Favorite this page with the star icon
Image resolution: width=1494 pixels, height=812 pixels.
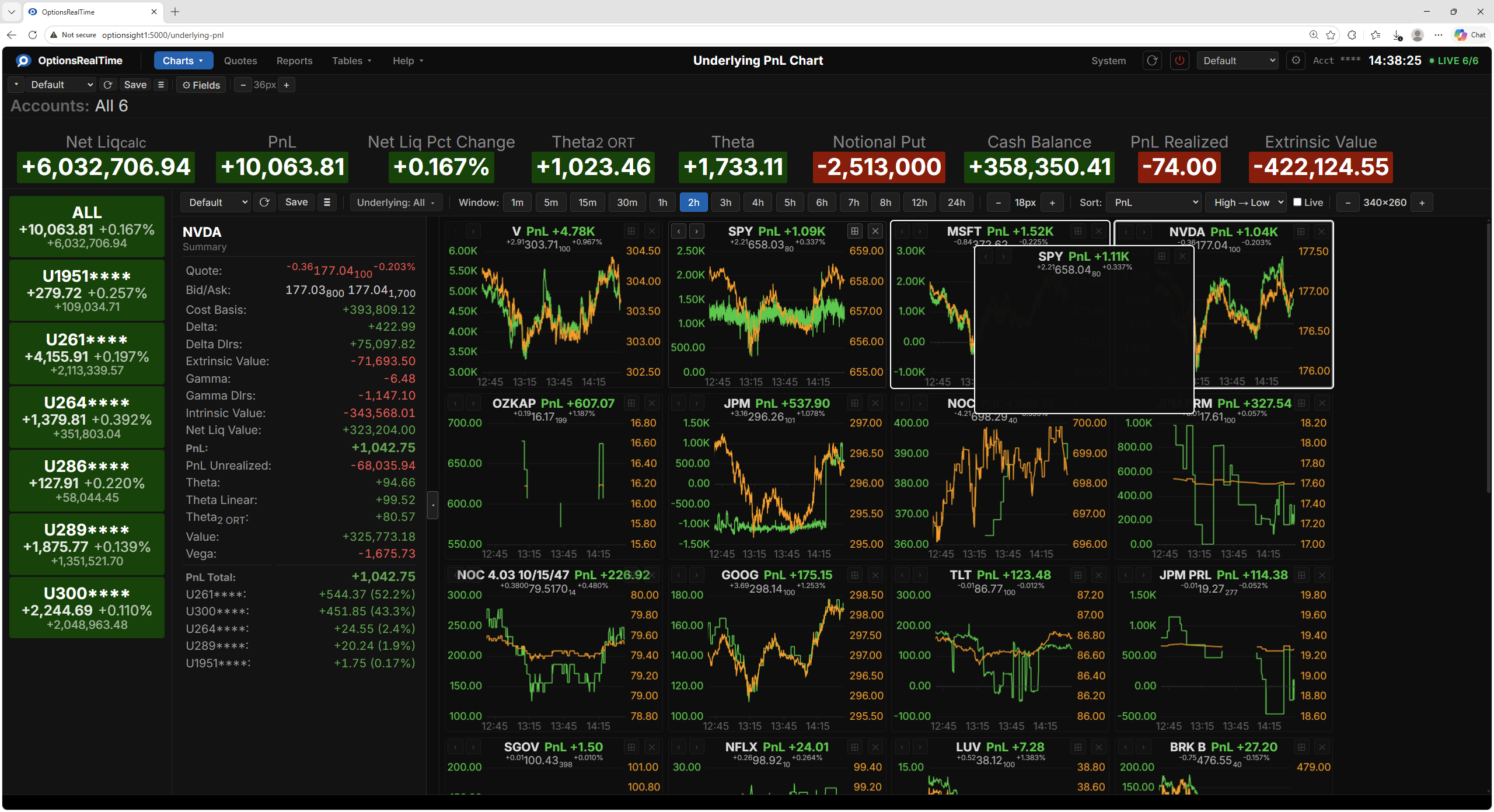point(1331,35)
